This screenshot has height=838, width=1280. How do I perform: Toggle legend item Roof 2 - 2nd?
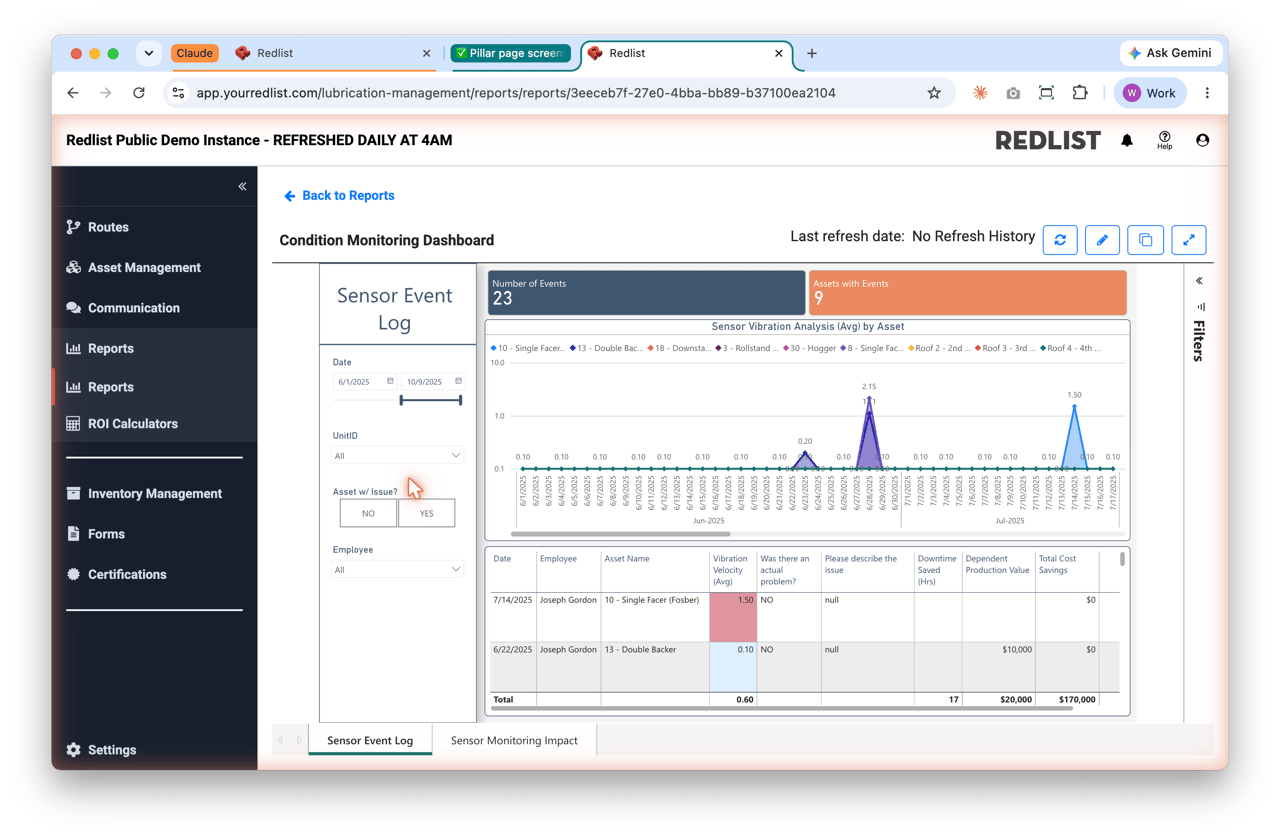pos(941,348)
